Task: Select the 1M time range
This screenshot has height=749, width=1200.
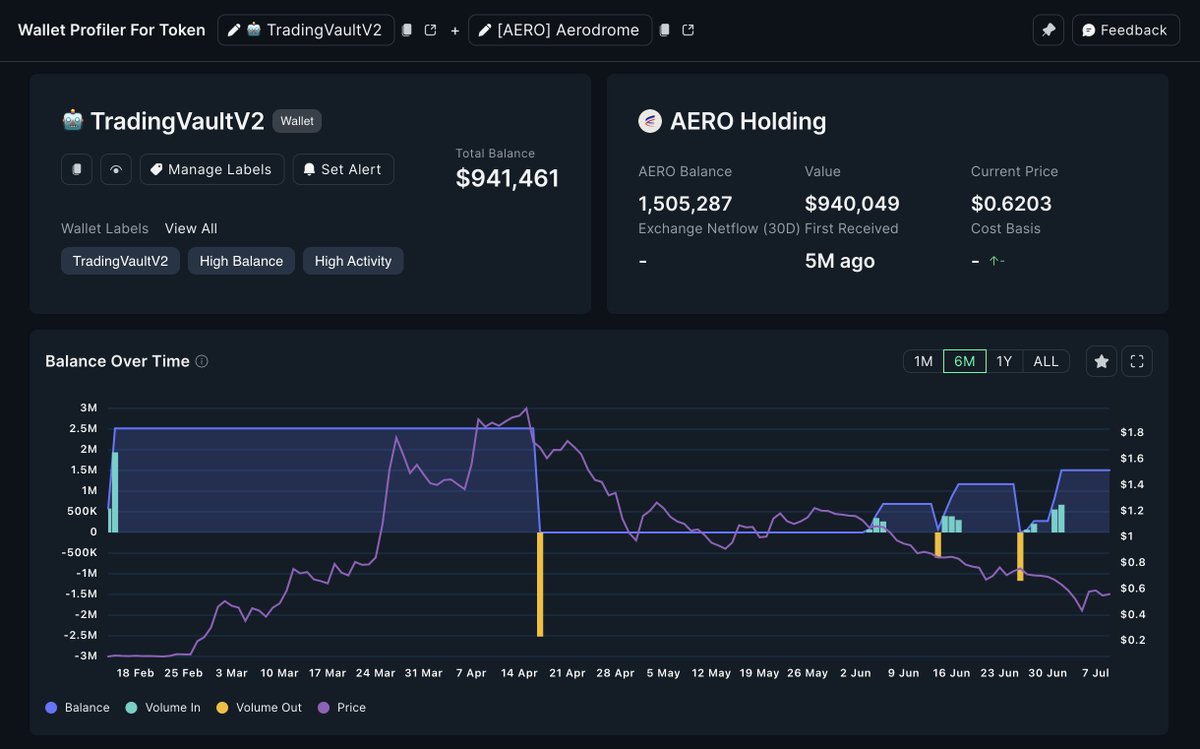Action: pyautogui.click(x=923, y=361)
